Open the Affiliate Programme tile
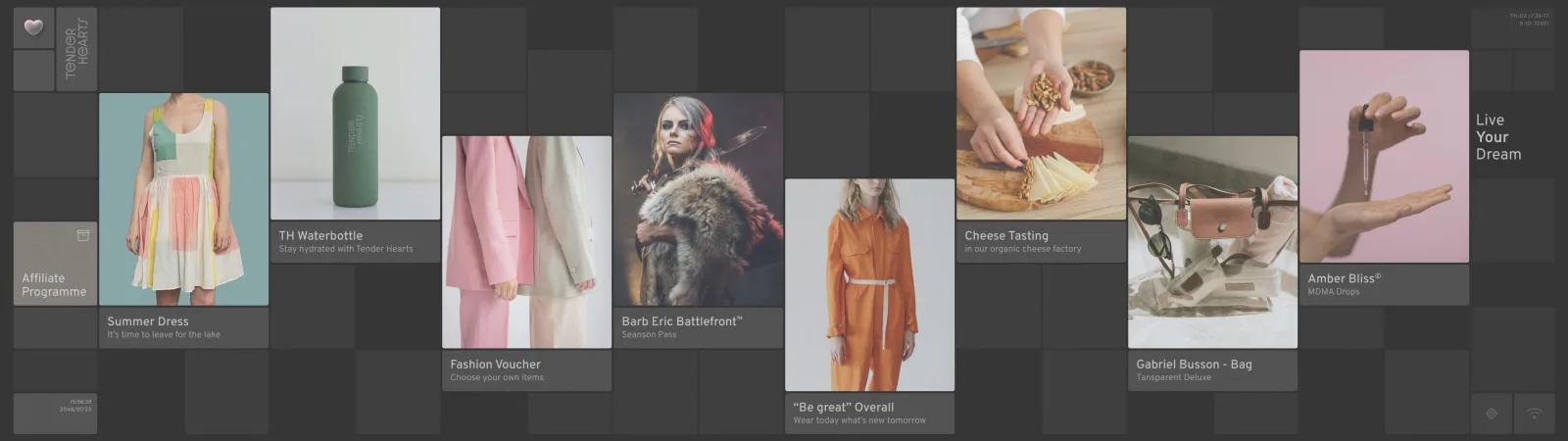Image resolution: width=1568 pixels, height=441 pixels. click(x=55, y=265)
